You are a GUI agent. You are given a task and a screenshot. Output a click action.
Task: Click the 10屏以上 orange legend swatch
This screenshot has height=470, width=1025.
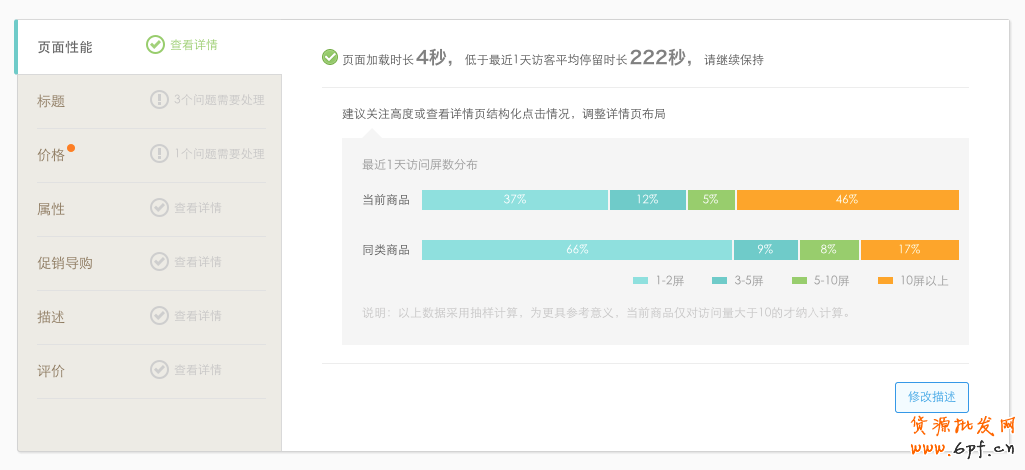[885, 281]
